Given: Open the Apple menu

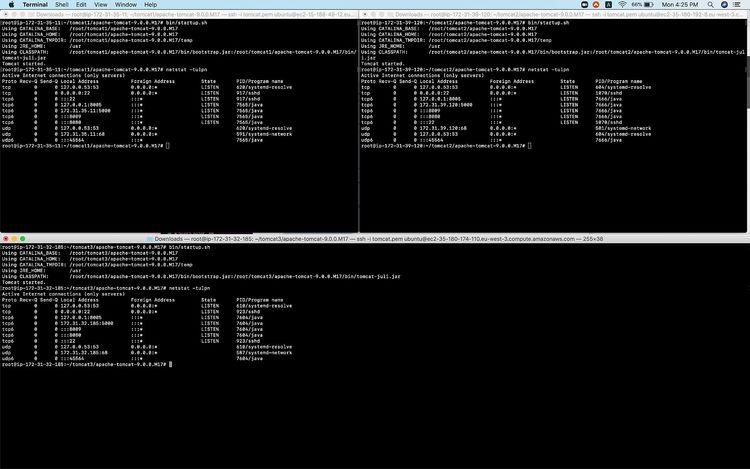Looking at the screenshot, I should [9, 4].
